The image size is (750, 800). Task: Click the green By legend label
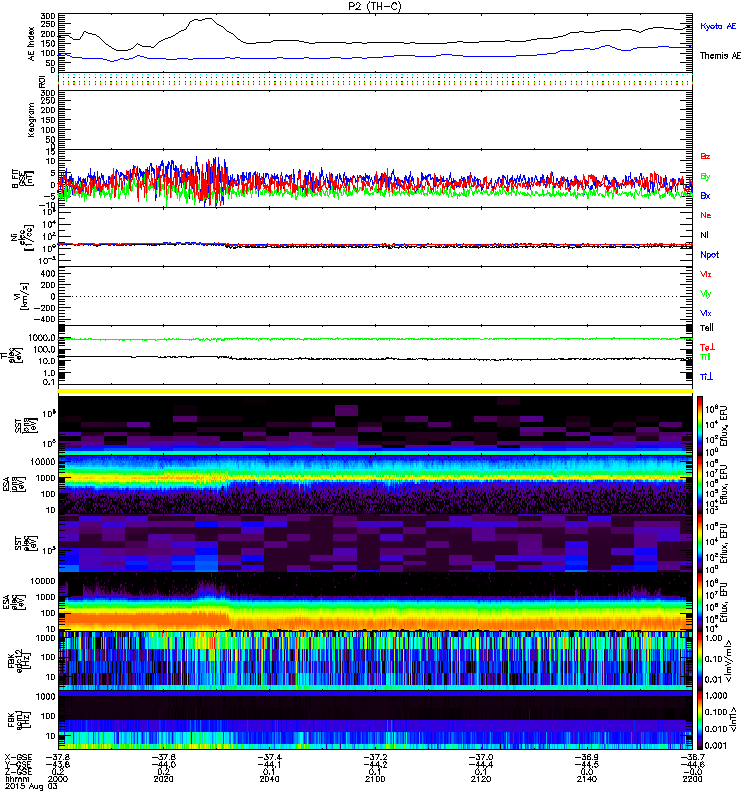pos(705,176)
